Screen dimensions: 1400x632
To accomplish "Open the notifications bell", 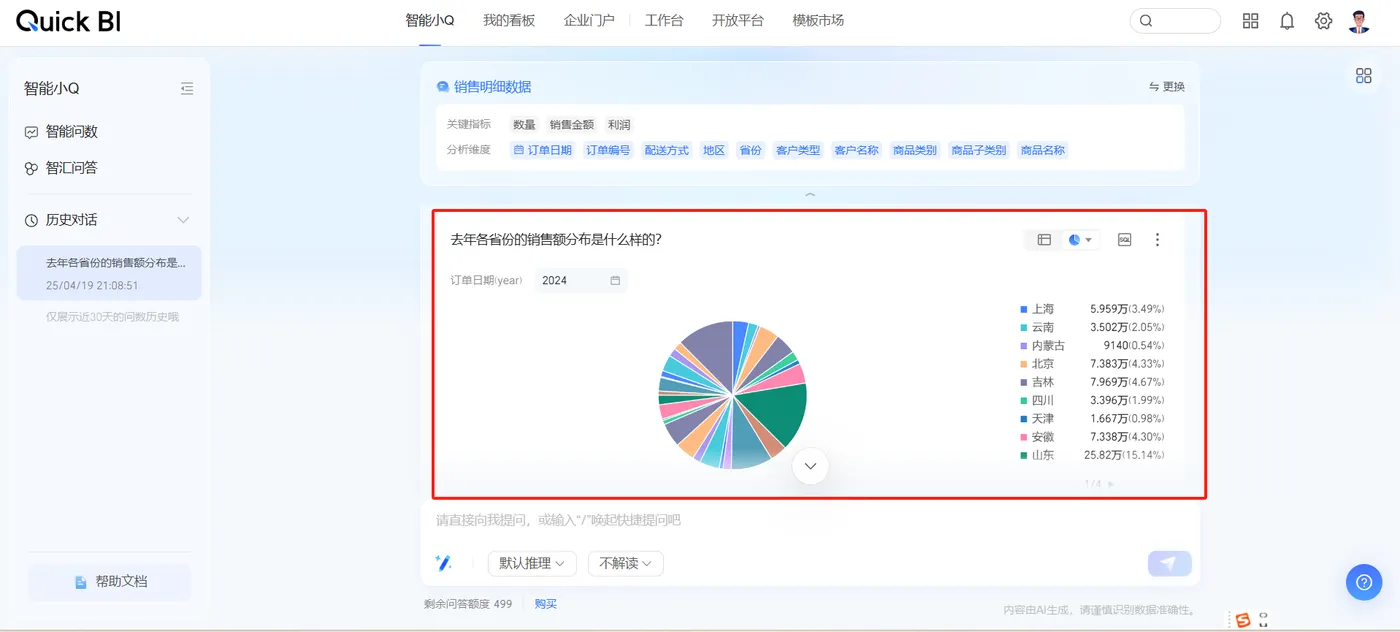I will pyautogui.click(x=1287, y=21).
